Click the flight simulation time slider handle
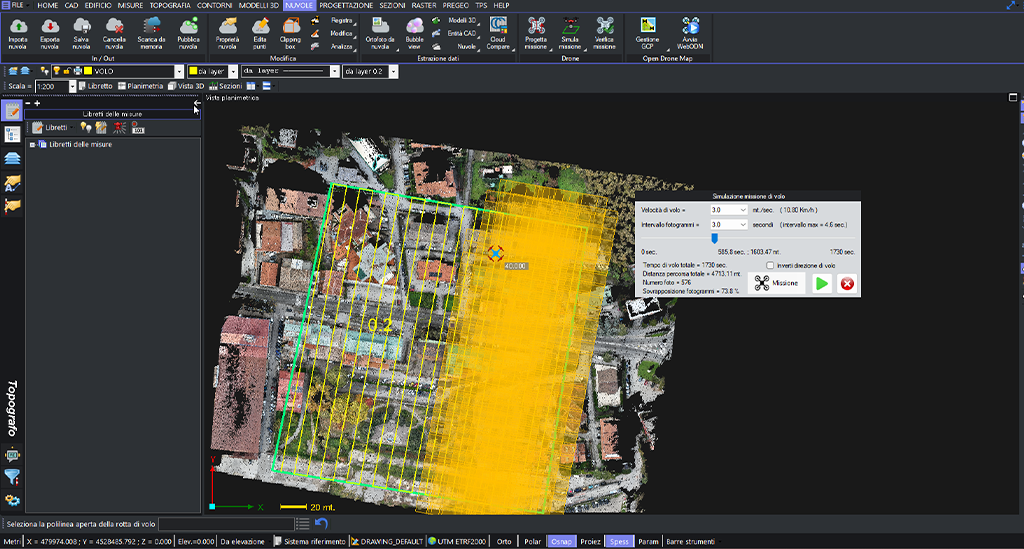The height and width of the screenshot is (549, 1024). click(x=714, y=239)
